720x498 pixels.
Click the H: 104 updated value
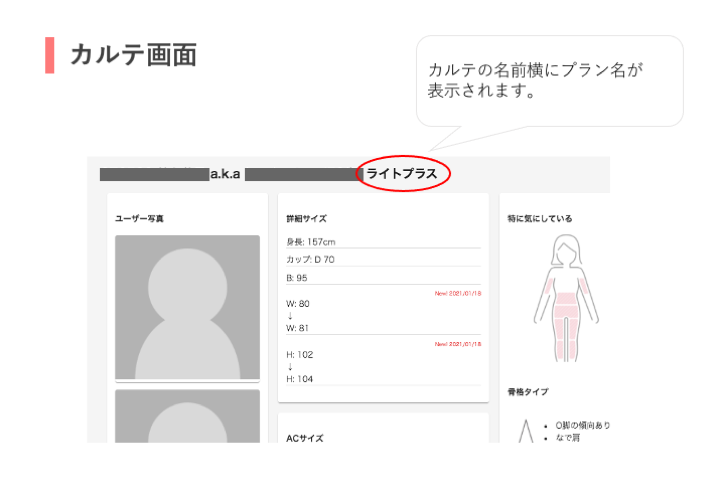(300, 378)
